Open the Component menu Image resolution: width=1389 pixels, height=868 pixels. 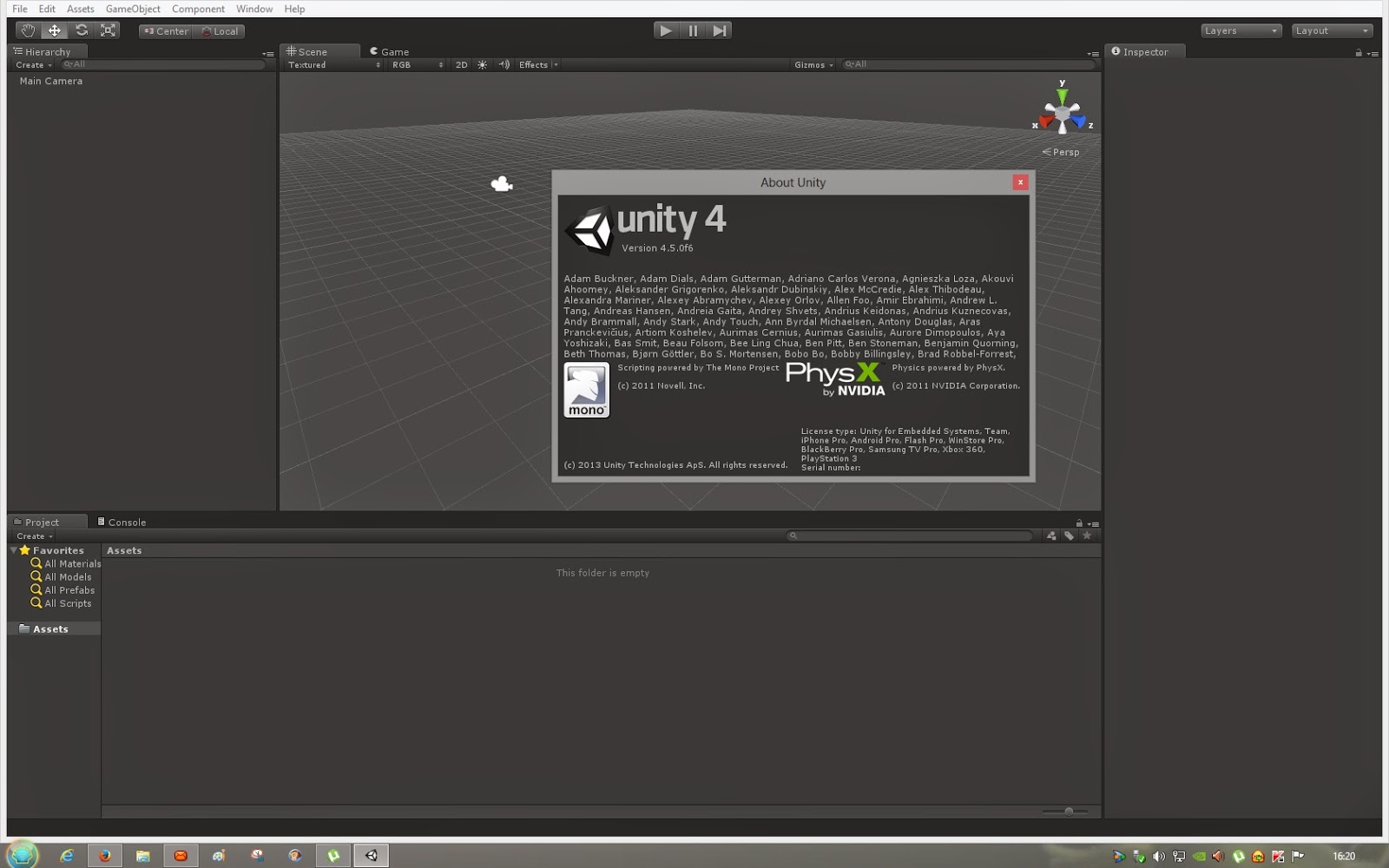(198, 9)
